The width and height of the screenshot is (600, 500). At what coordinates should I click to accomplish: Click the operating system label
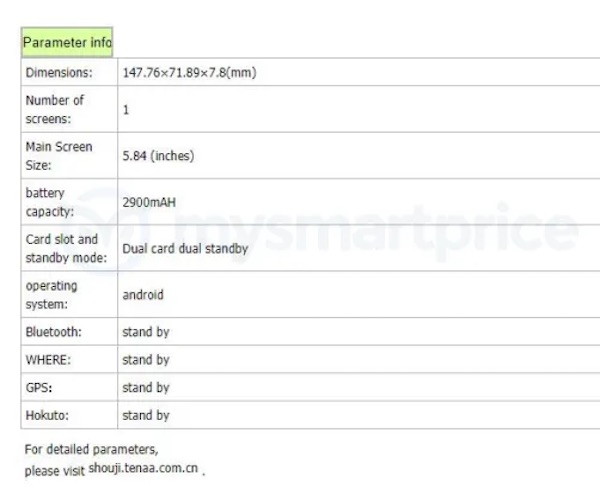coord(51,295)
